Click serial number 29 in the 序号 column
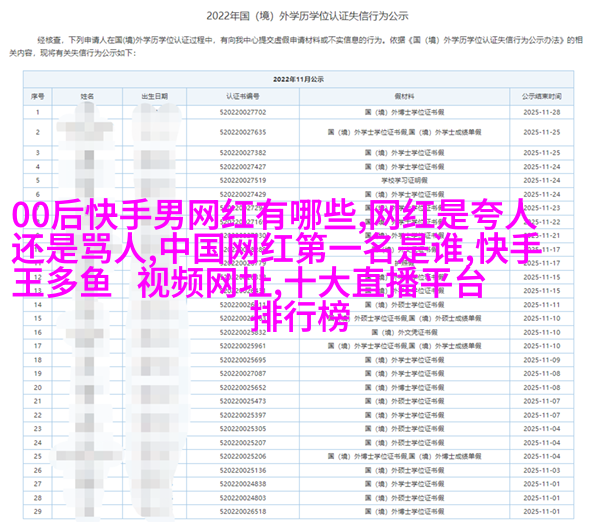This screenshot has width=600, height=522. point(38,511)
